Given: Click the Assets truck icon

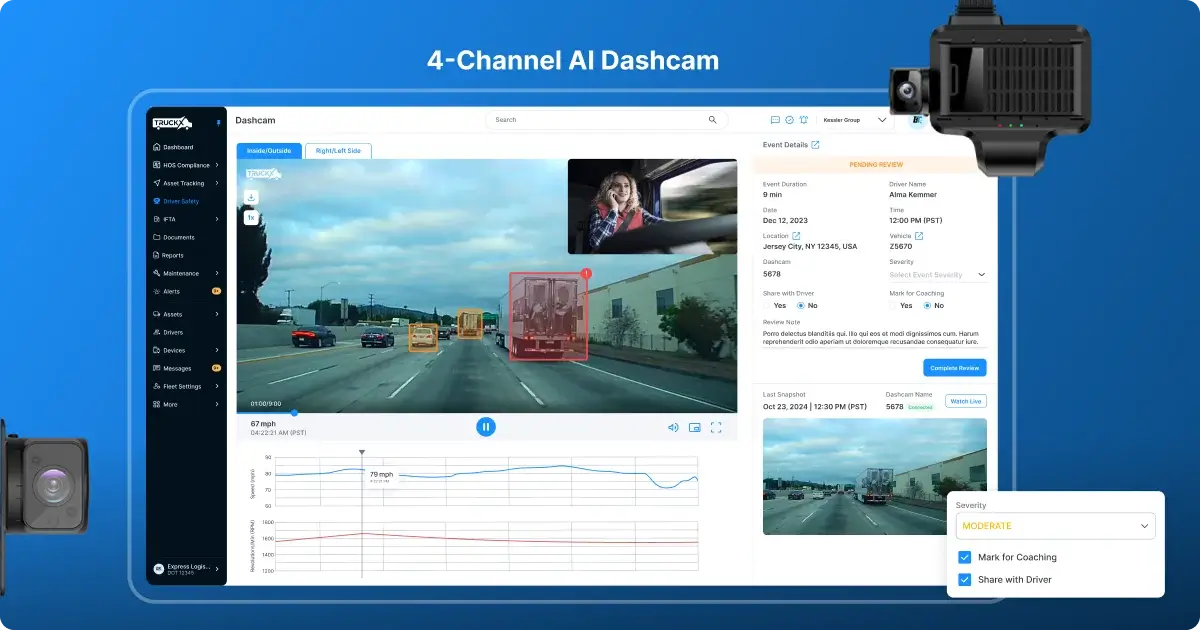Looking at the screenshot, I should (156, 314).
